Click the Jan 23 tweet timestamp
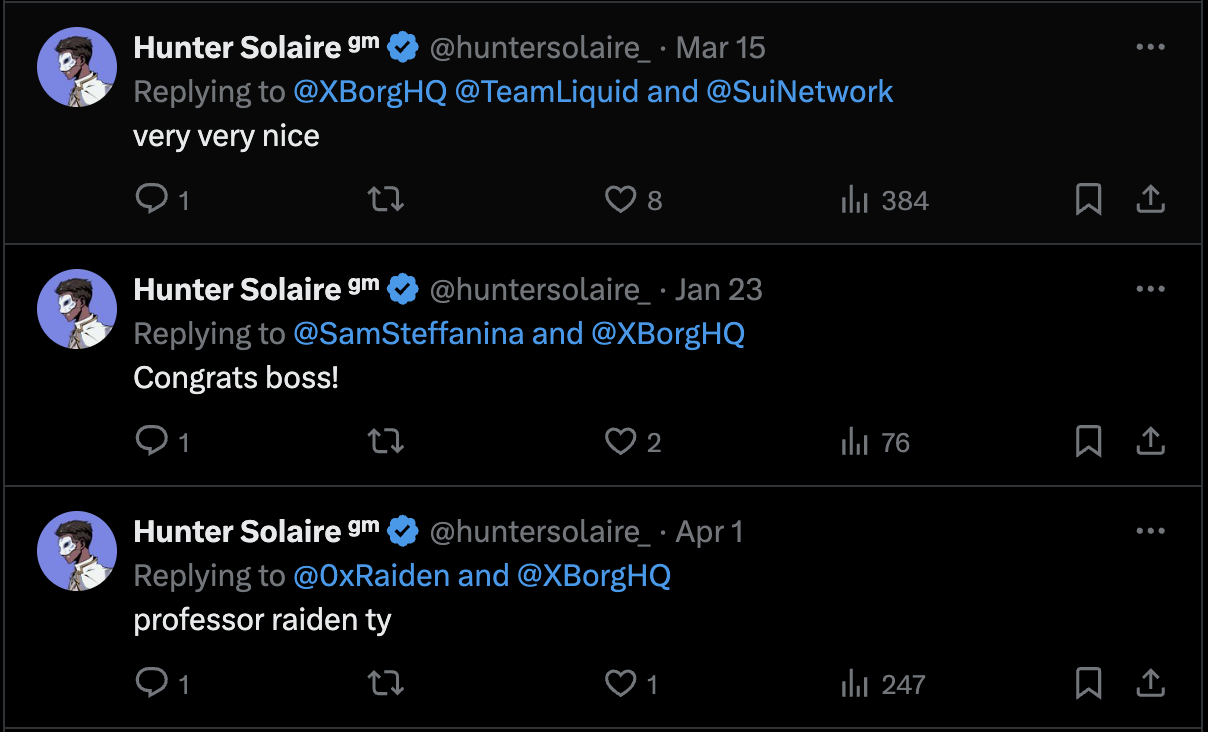The width and height of the screenshot is (1208, 732). [x=718, y=290]
